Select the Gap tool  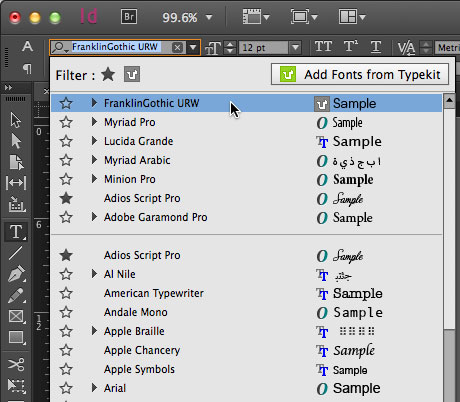pyautogui.click(x=16, y=183)
